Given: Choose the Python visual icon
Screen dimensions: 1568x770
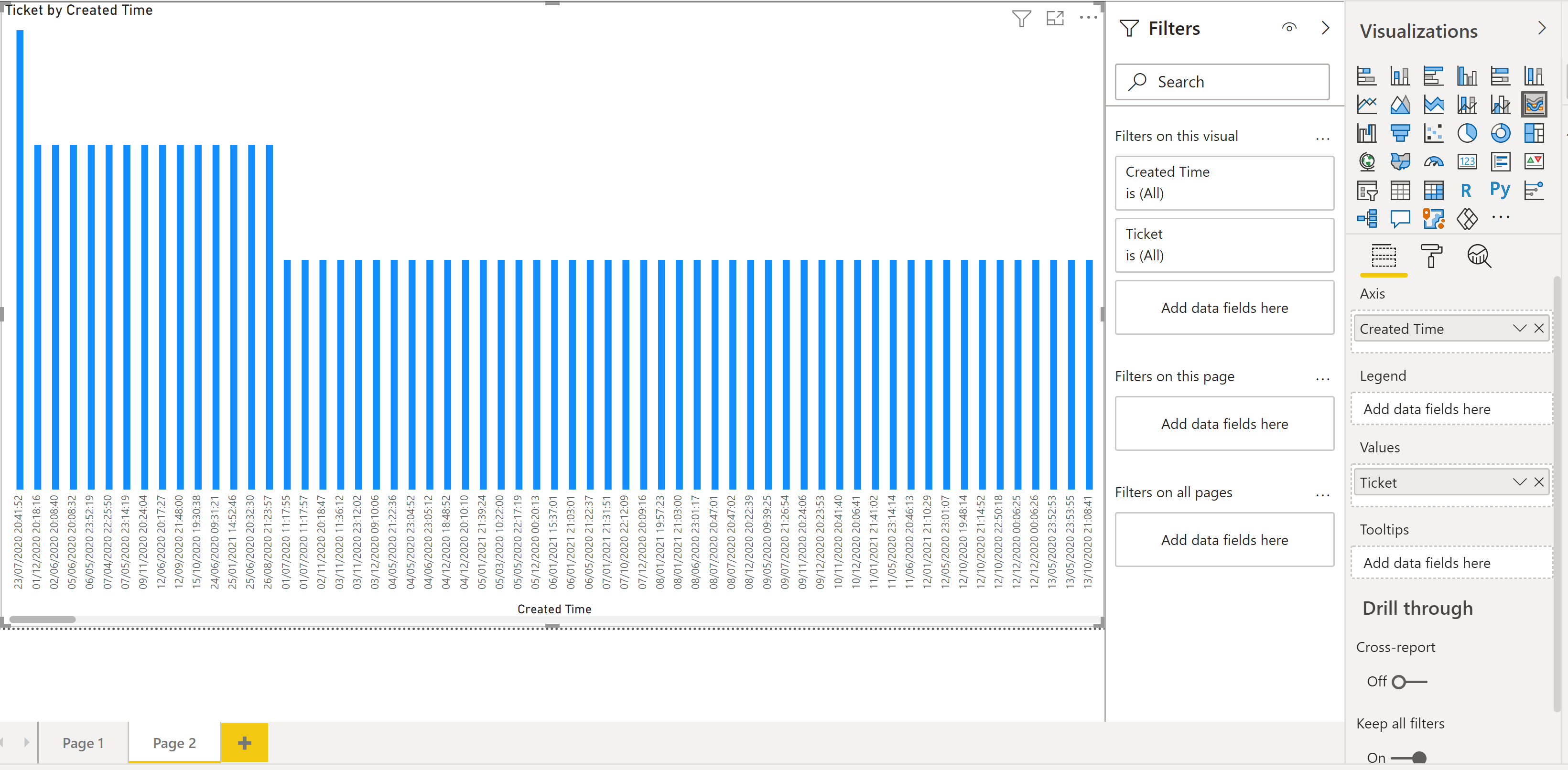Looking at the screenshot, I should tap(1501, 191).
